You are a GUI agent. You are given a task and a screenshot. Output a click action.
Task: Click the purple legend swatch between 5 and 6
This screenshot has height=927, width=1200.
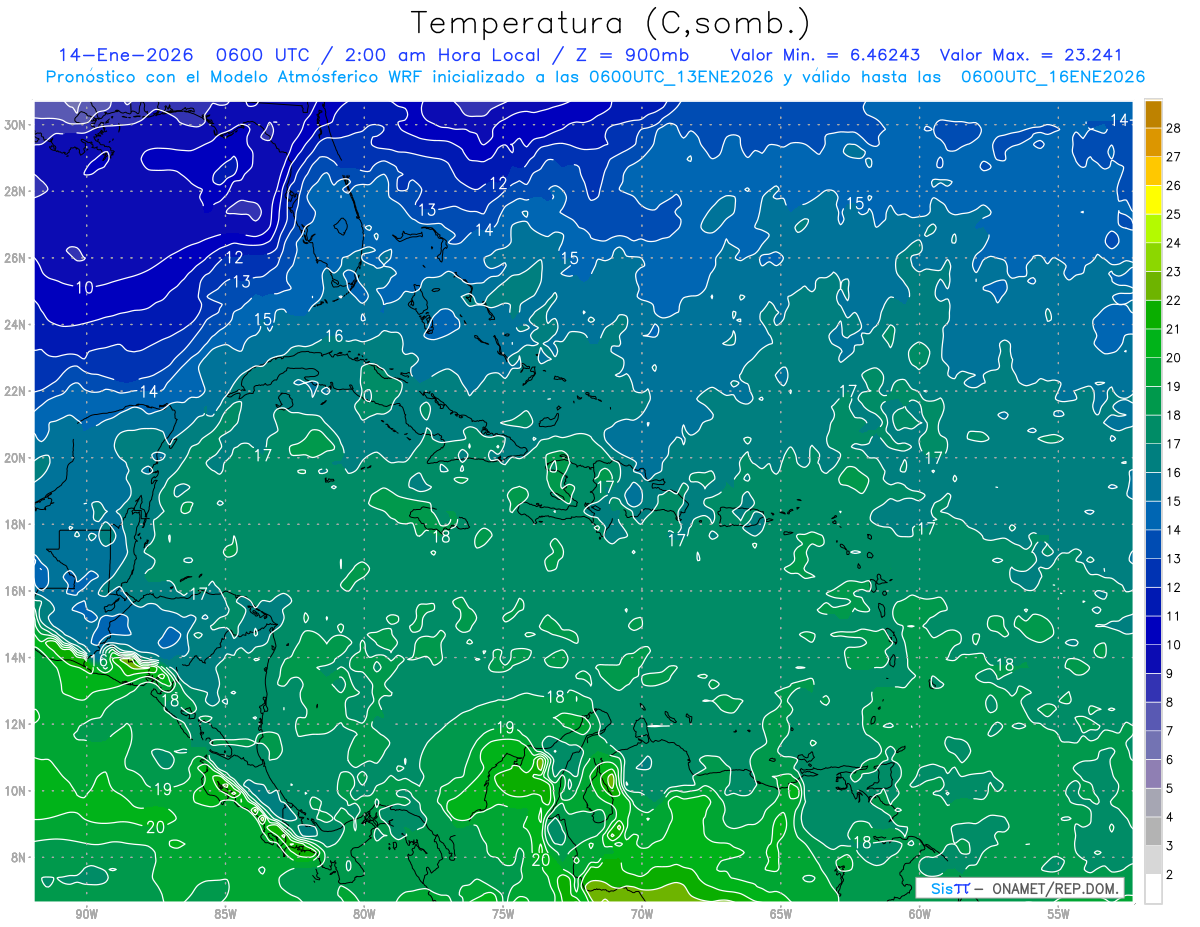coord(1153,773)
